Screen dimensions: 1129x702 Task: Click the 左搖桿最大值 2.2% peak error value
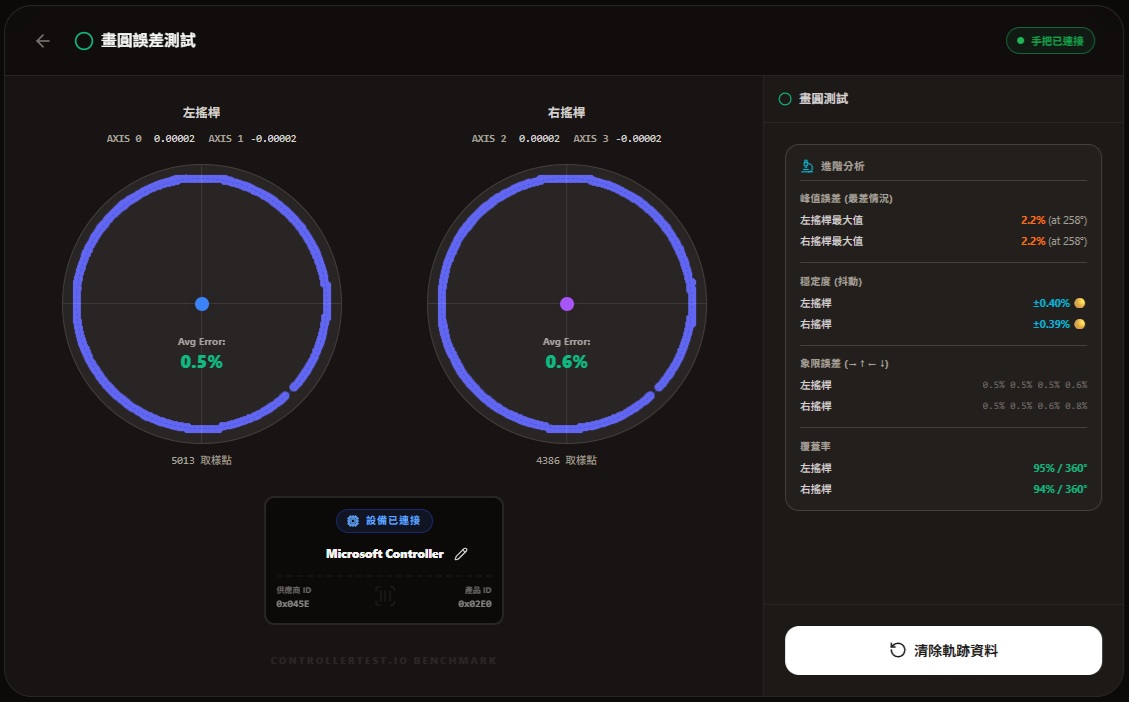(1032, 220)
